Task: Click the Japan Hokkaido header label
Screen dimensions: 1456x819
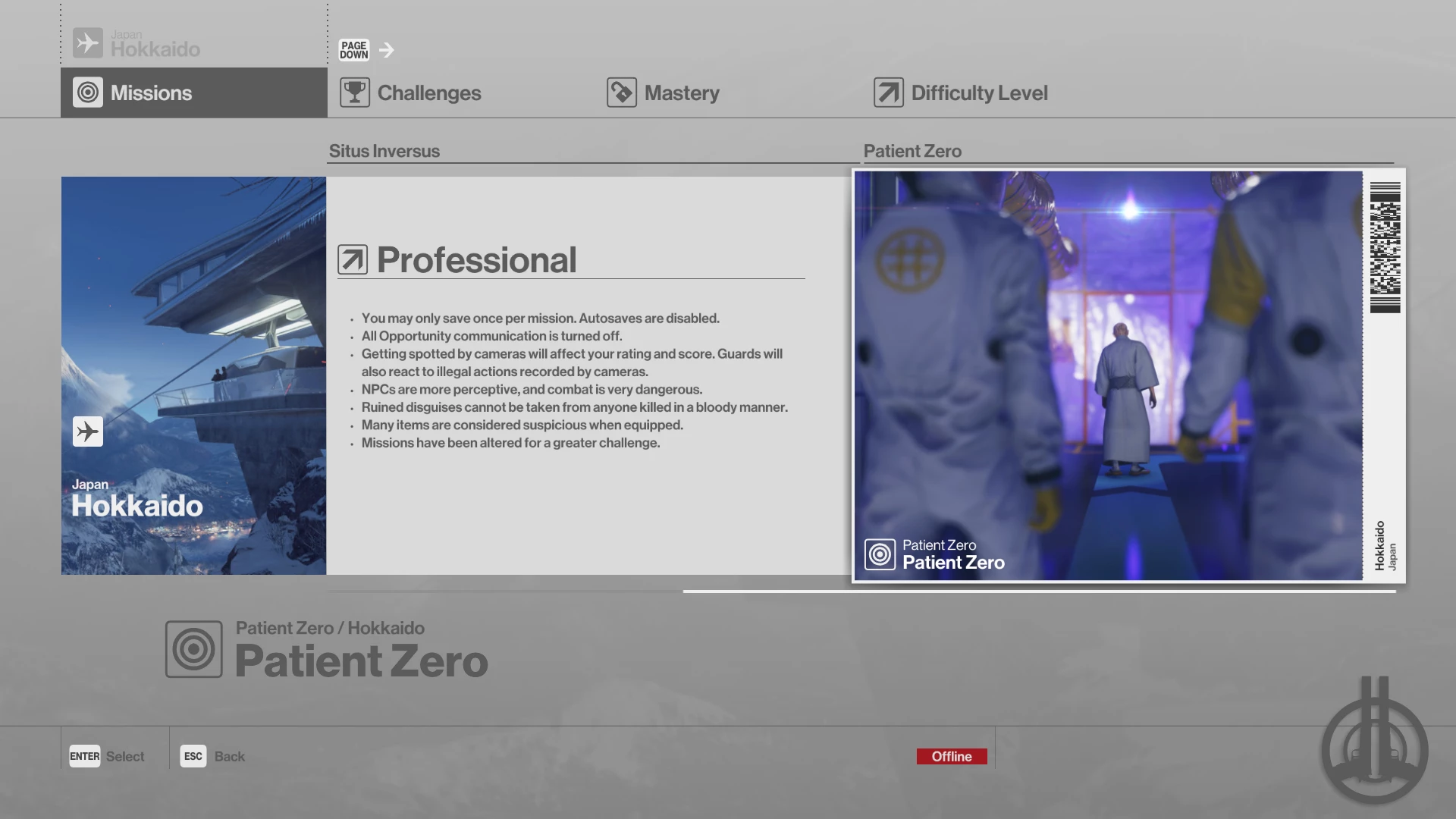Action: [x=155, y=44]
